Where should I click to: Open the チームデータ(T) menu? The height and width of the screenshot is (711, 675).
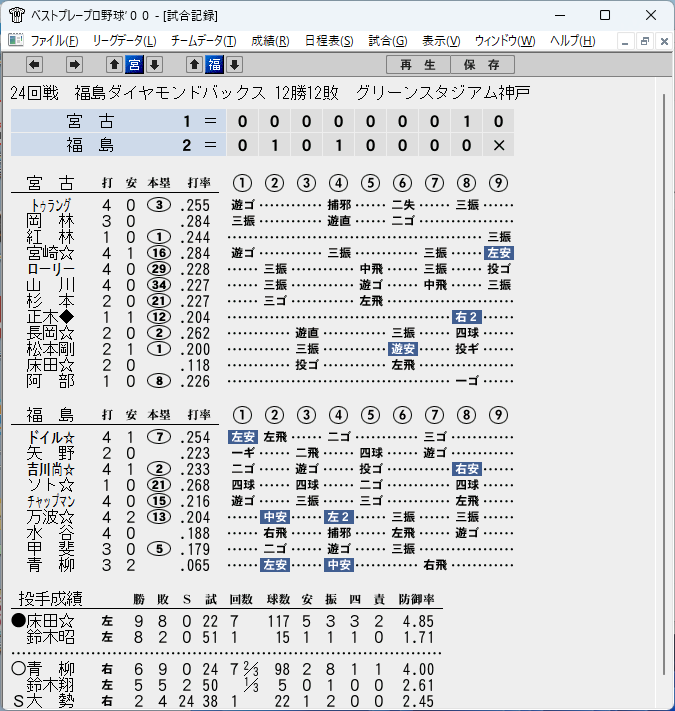[204, 41]
